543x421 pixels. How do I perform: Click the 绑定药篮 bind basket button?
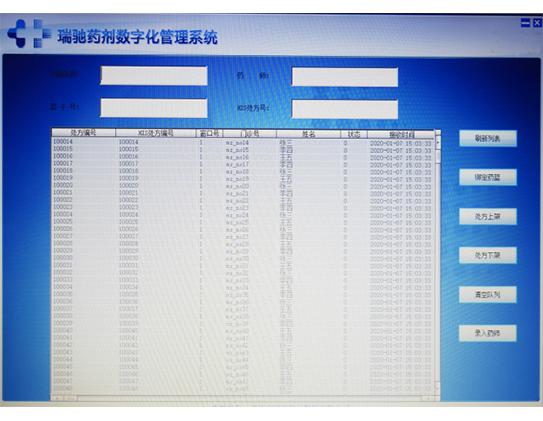coord(488,177)
